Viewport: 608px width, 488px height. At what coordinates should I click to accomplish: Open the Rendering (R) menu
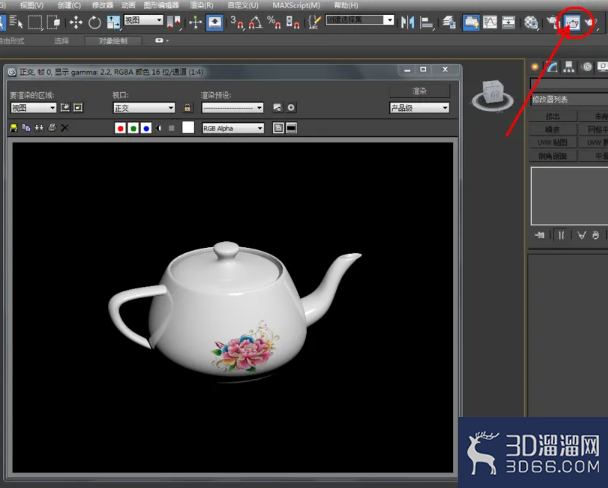(202, 5)
